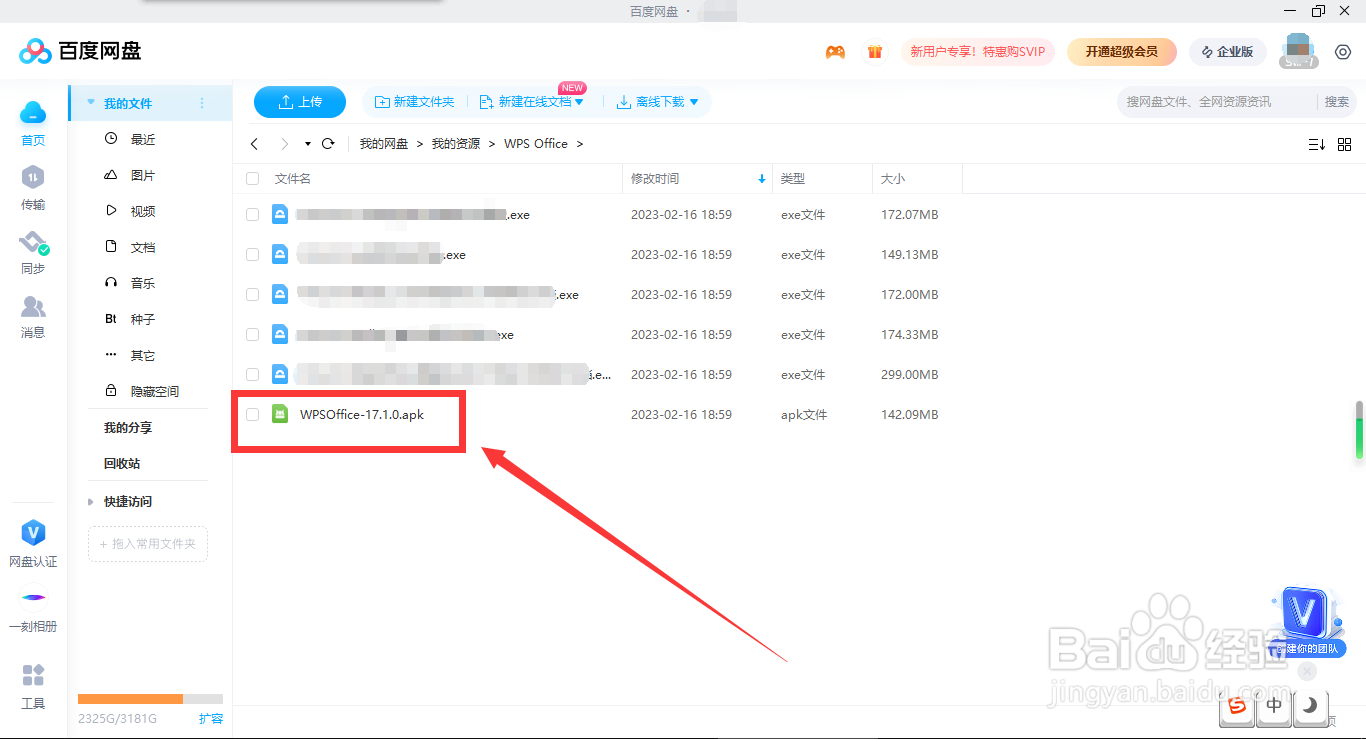Screen dimensions: 1366x739
Task: Toggle the select-all checkbox in header
Action: [x=253, y=179]
